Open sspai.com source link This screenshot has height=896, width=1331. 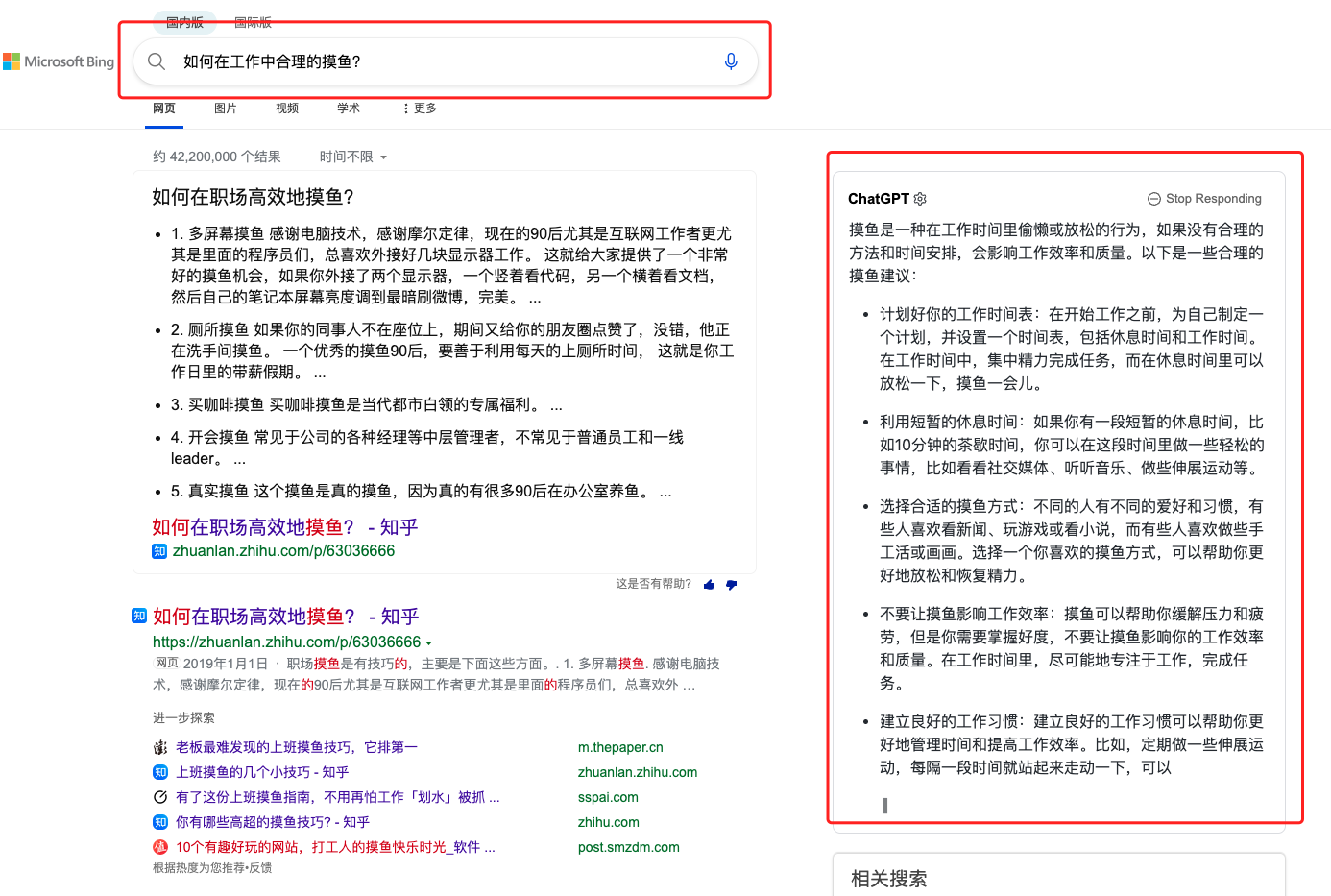tap(608, 797)
